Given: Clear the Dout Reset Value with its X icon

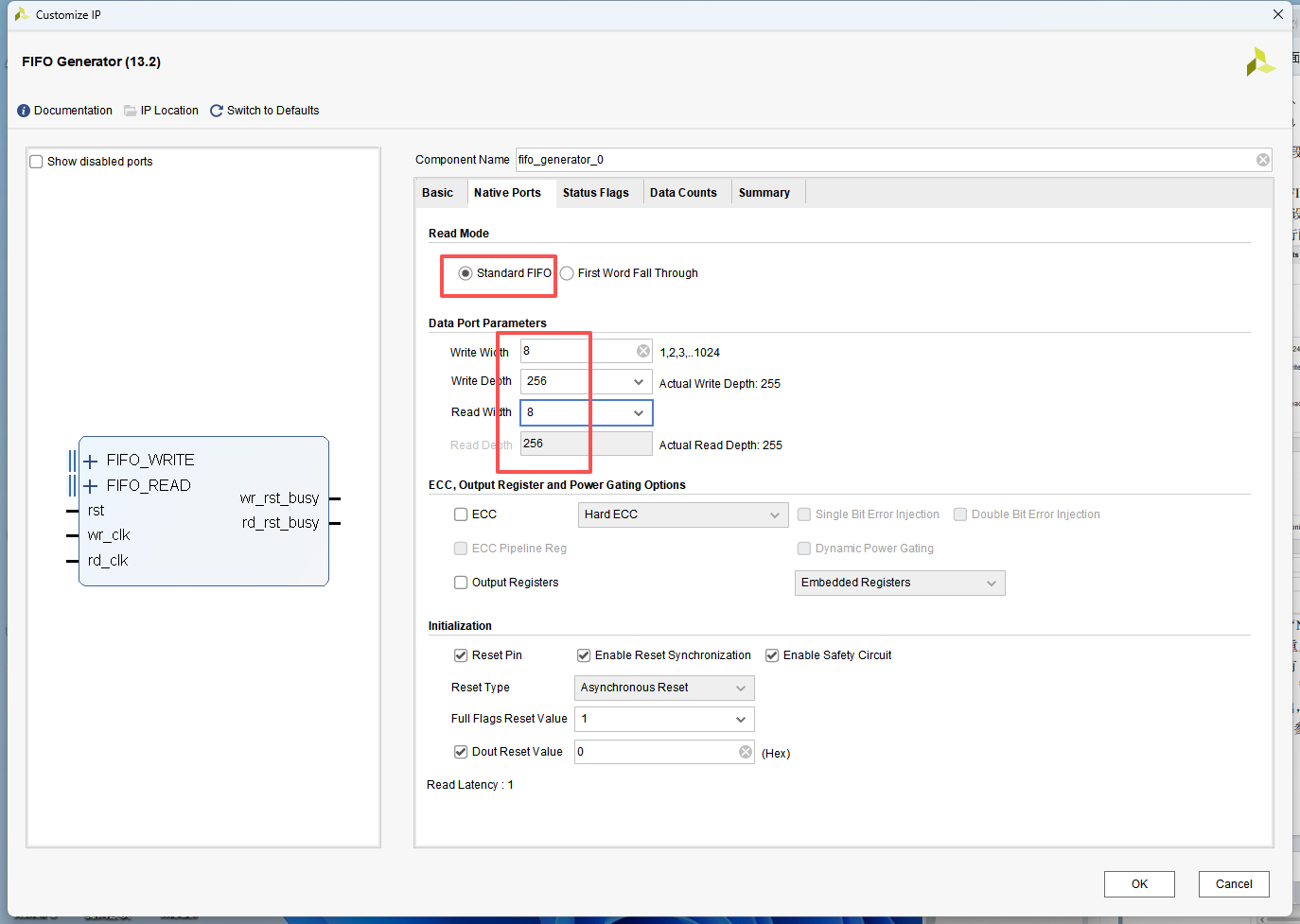Looking at the screenshot, I should click(x=746, y=752).
